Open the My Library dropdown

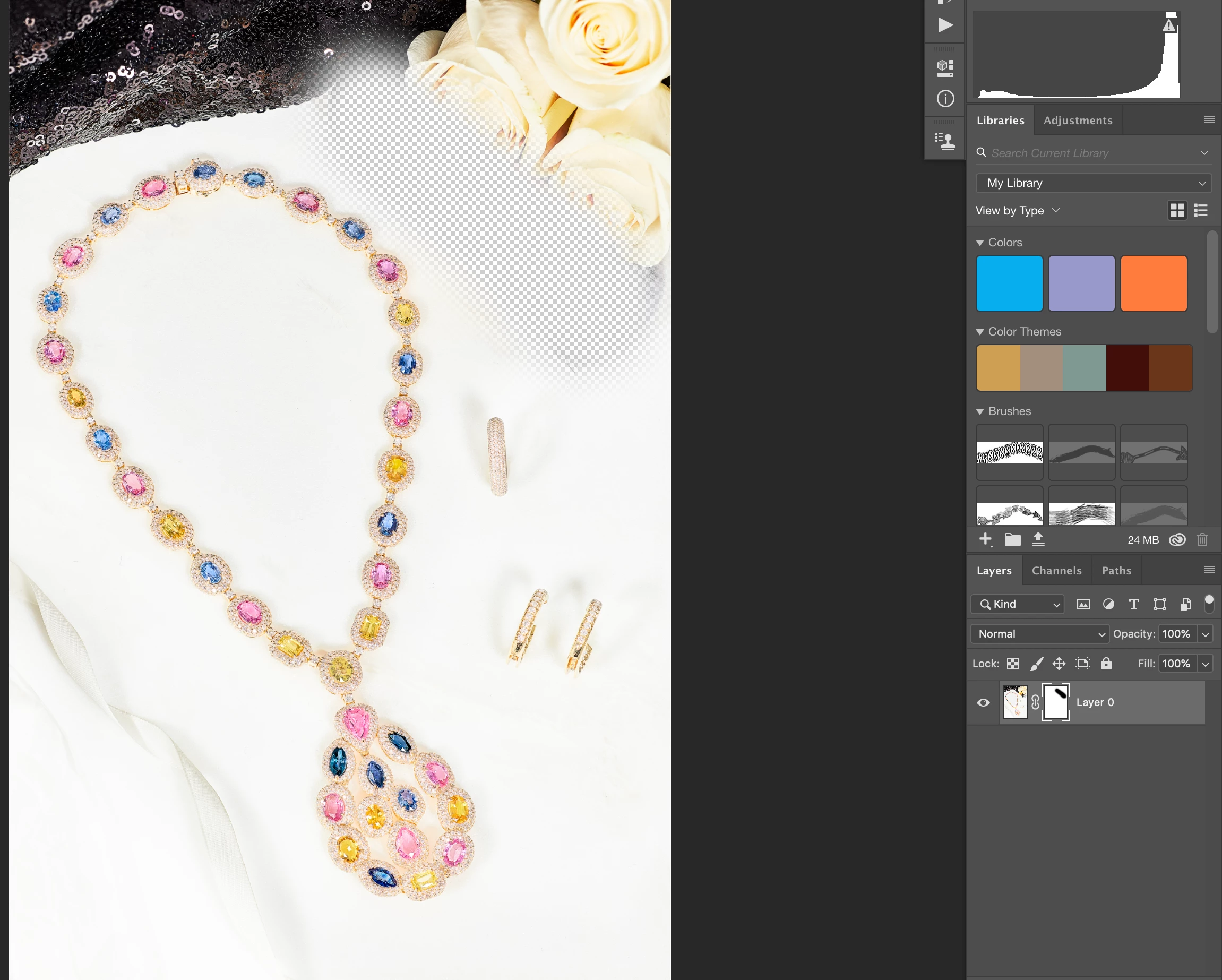[1093, 183]
